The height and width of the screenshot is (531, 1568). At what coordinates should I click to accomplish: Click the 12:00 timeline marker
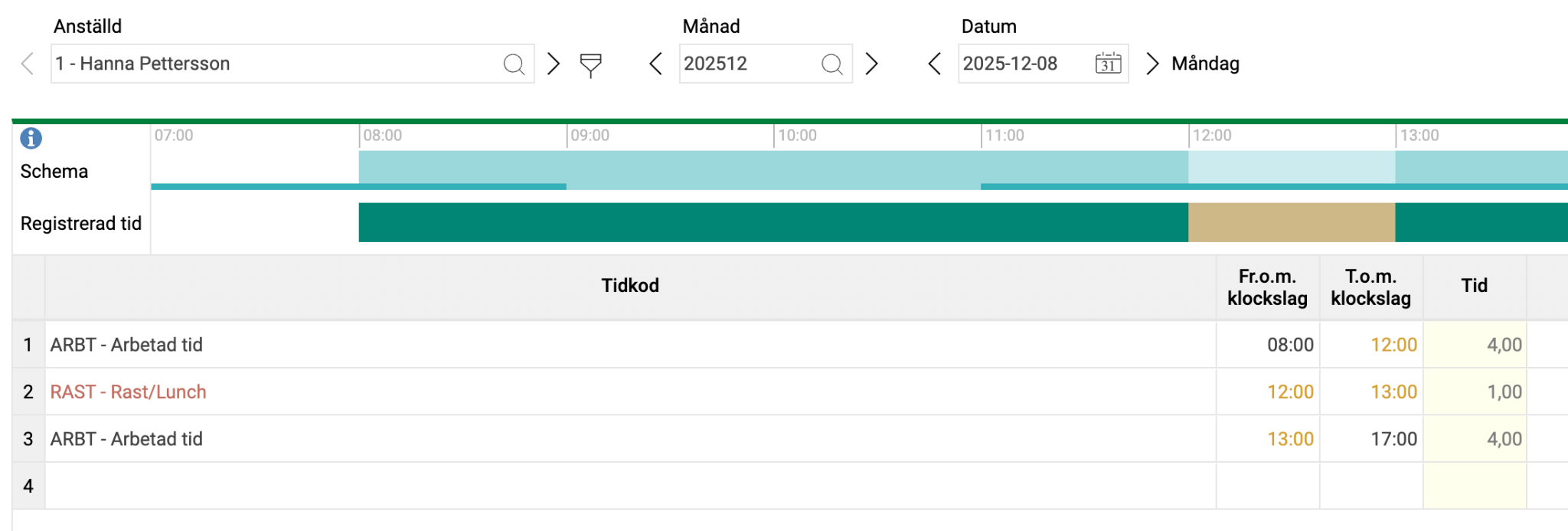[x=1212, y=136]
